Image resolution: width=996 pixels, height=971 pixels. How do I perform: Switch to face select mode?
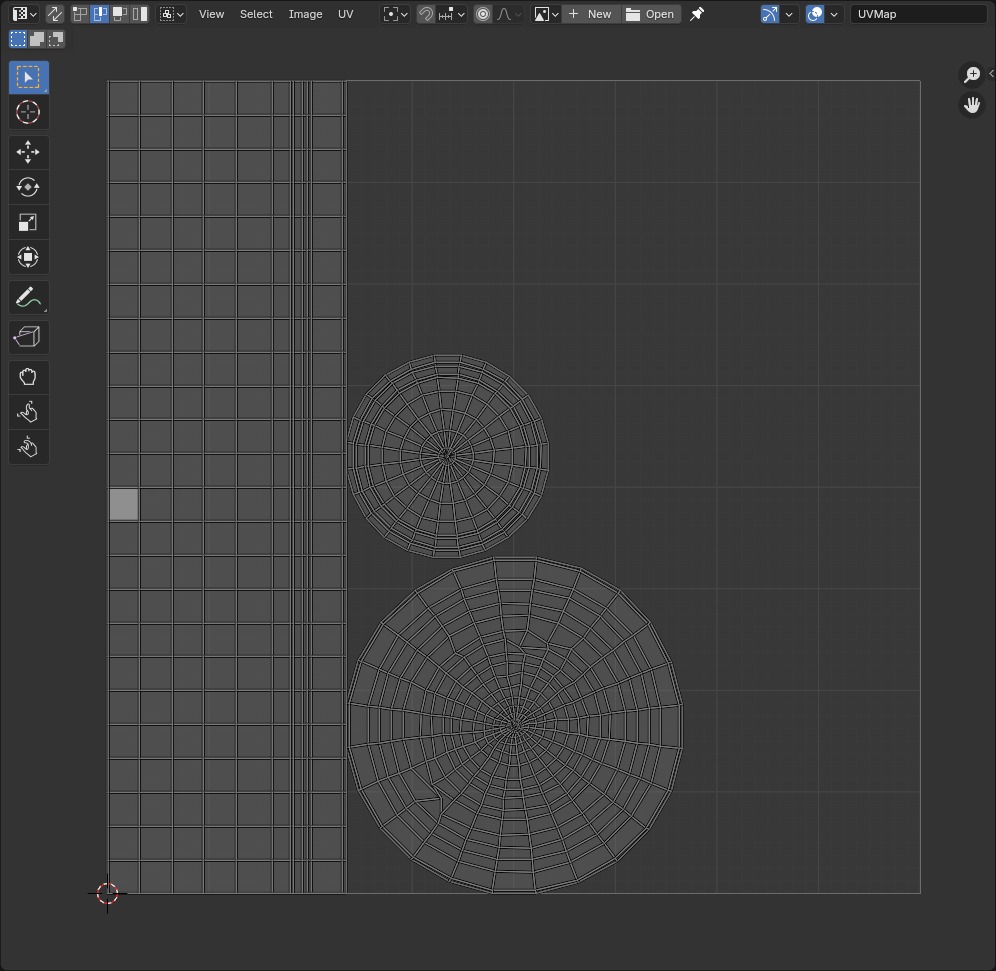(119, 14)
